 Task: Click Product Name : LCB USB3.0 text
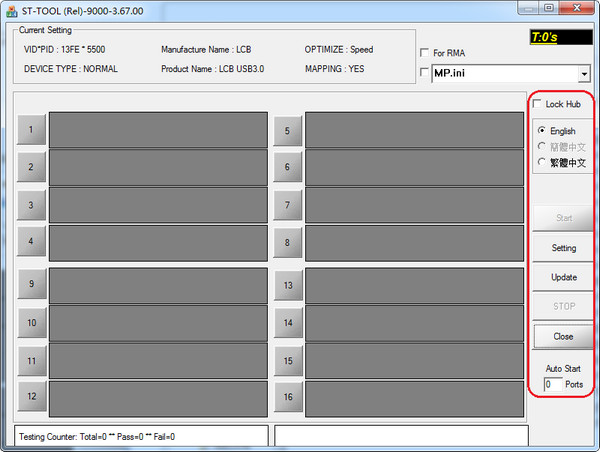pos(212,69)
